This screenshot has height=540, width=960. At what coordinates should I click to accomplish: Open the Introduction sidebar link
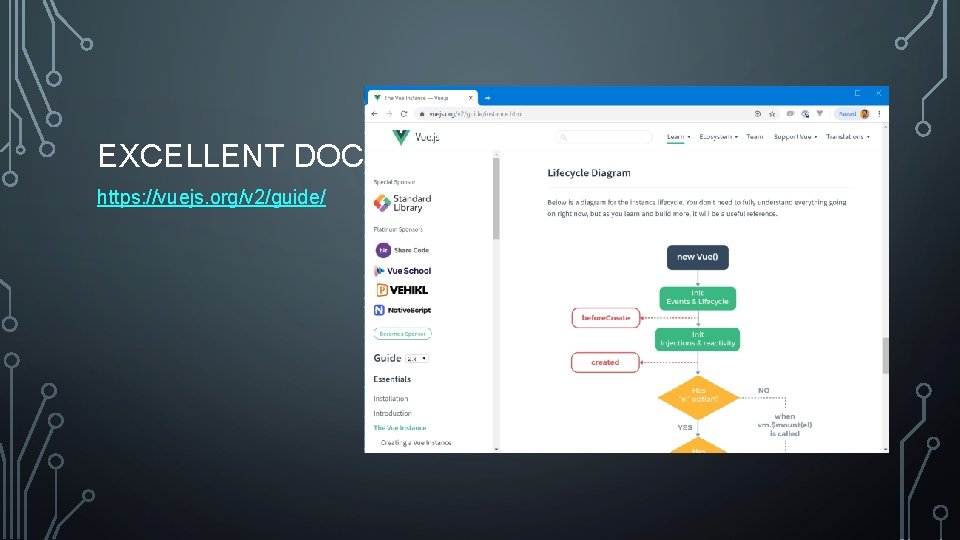click(x=392, y=413)
